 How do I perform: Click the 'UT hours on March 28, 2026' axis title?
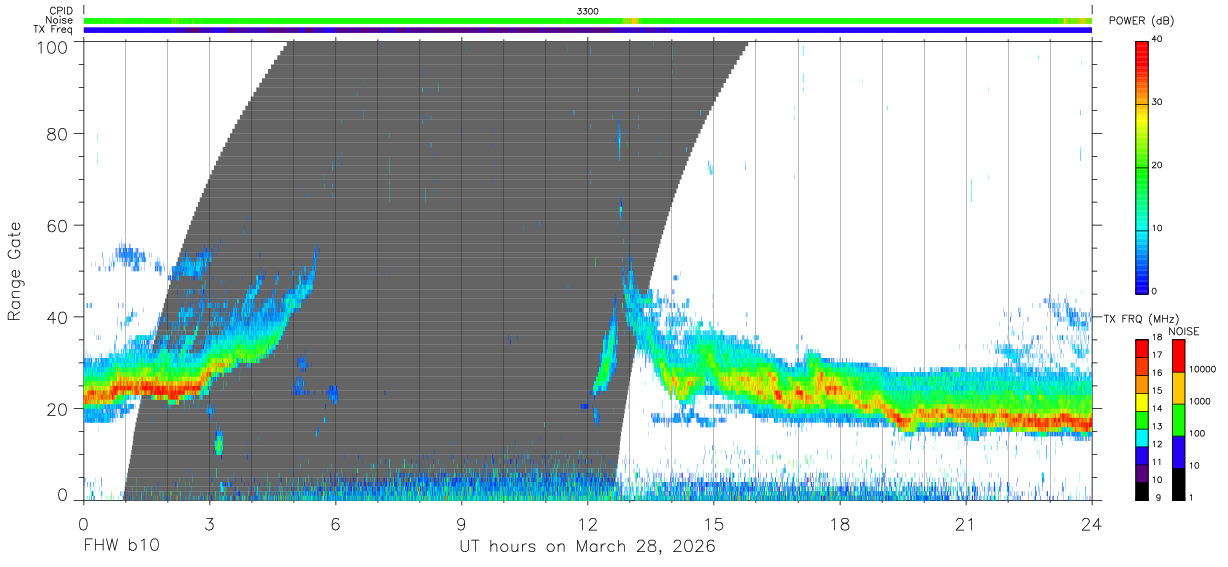587,547
